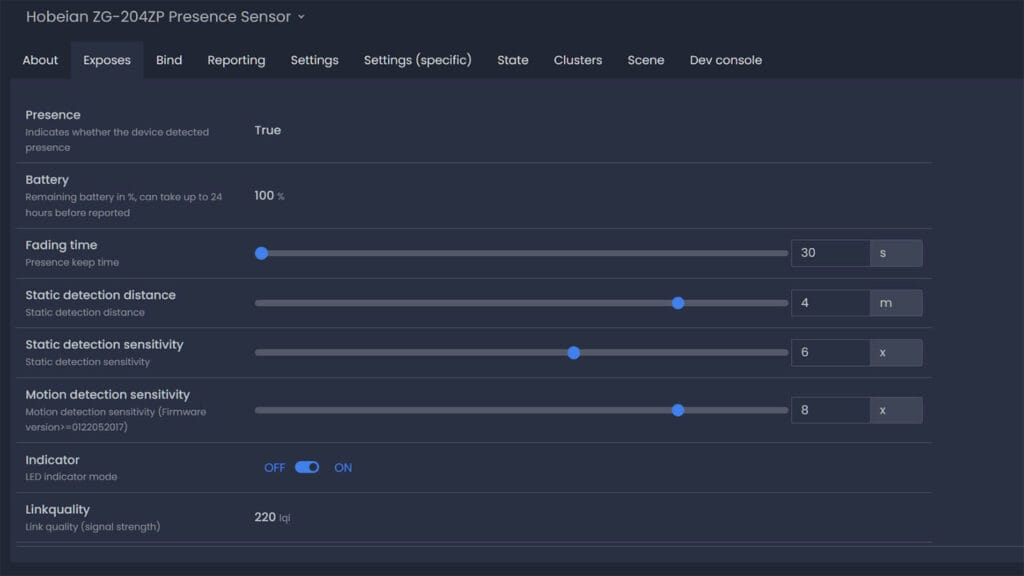The width and height of the screenshot is (1024, 576).
Task: Toggle the LED Indicator switch
Action: click(307, 467)
